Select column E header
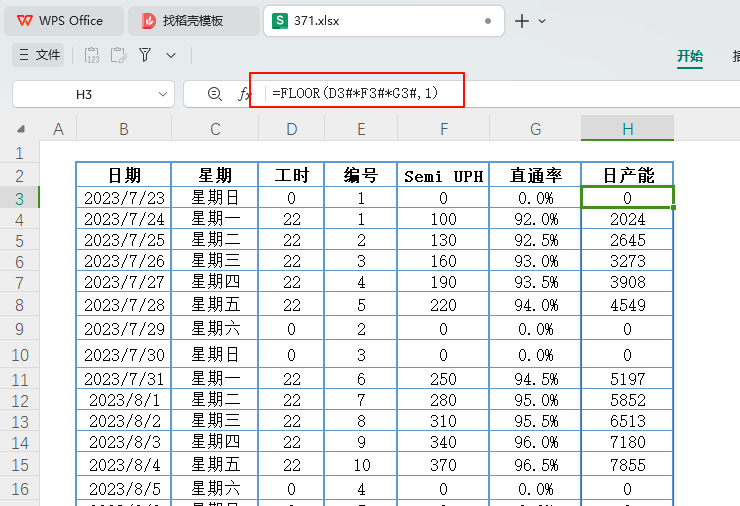 point(361,129)
